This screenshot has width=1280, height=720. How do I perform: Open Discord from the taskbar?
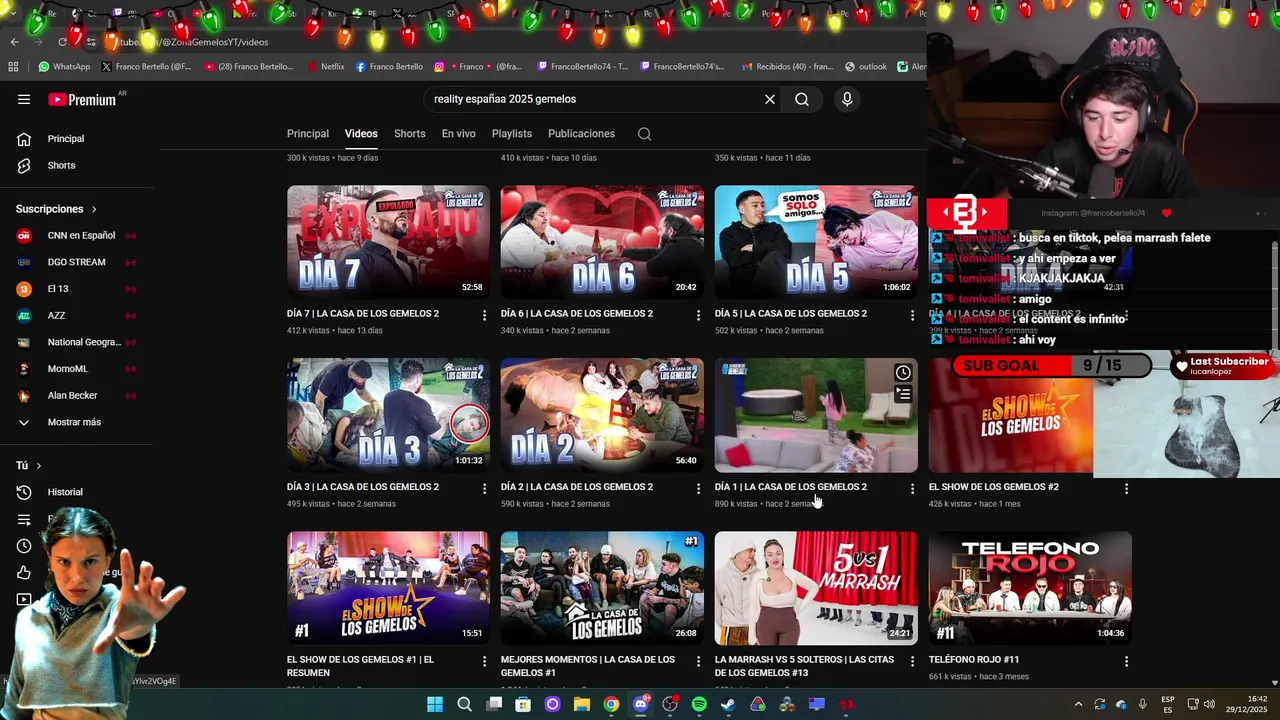(x=641, y=704)
